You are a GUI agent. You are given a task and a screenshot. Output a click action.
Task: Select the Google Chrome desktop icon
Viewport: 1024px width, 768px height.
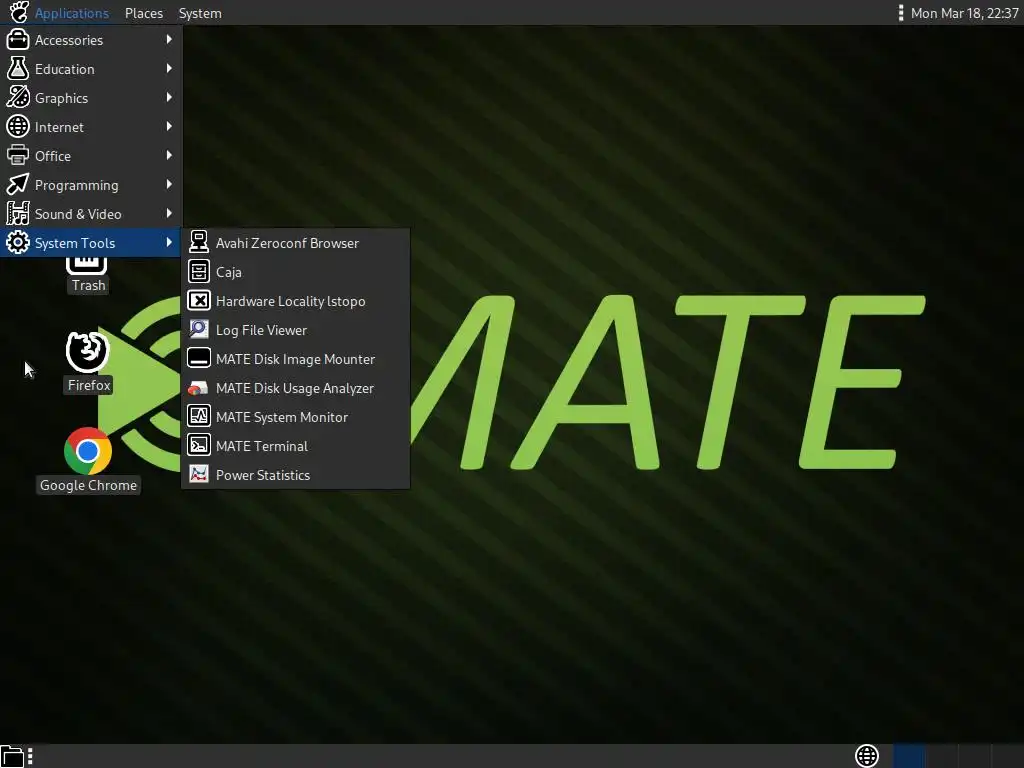click(88, 451)
